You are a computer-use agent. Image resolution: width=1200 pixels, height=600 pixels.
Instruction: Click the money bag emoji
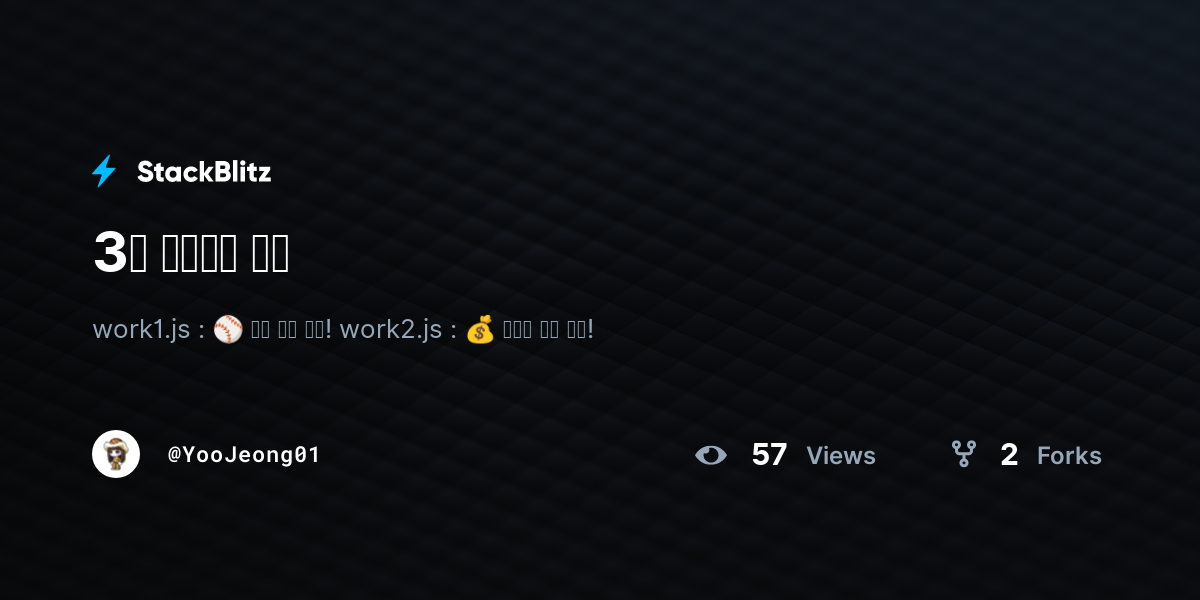click(480, 329)
